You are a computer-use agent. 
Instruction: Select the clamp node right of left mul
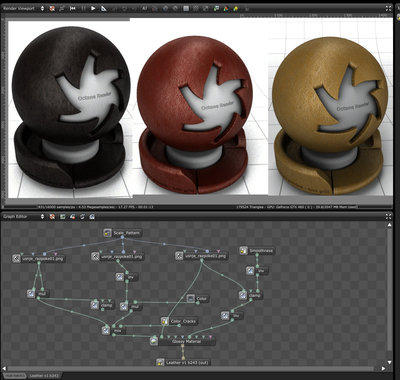click(x=103, y=305)
